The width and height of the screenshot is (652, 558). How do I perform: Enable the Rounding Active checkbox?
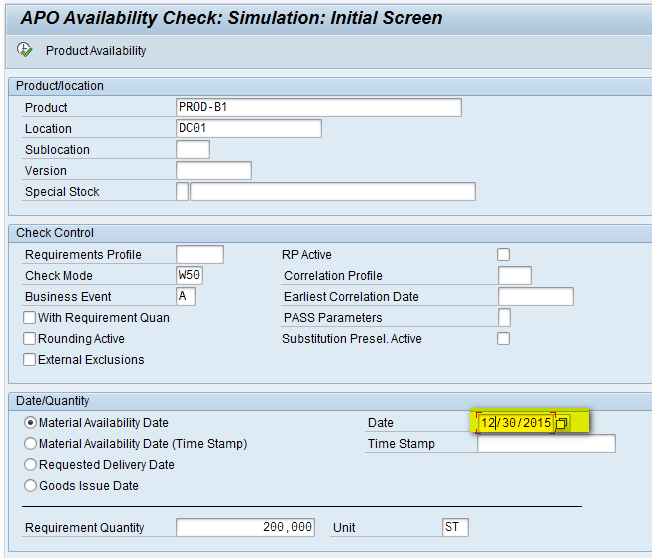(30, 338)
